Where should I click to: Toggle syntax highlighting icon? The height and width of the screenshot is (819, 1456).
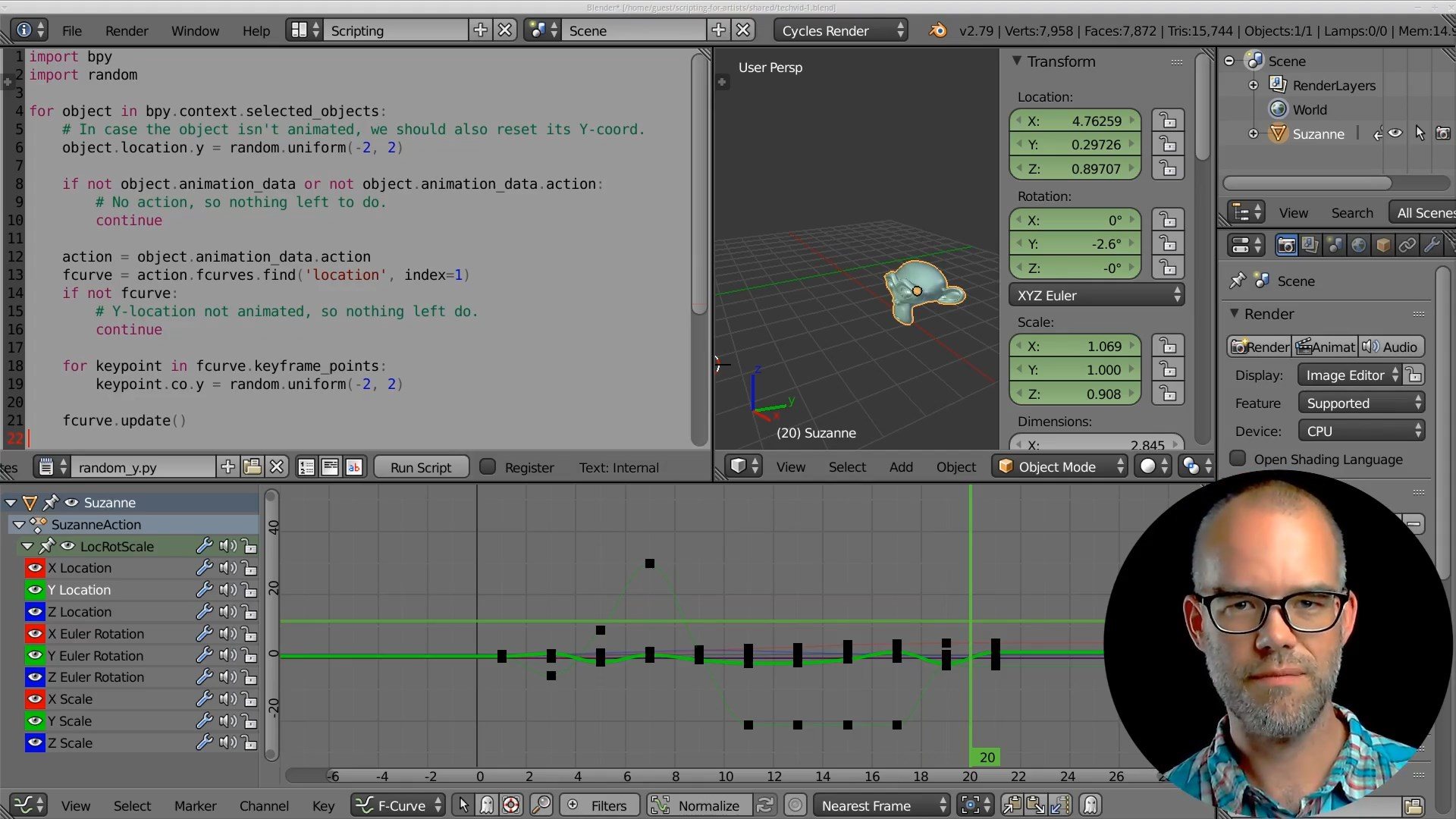click(x=354, y=467)
